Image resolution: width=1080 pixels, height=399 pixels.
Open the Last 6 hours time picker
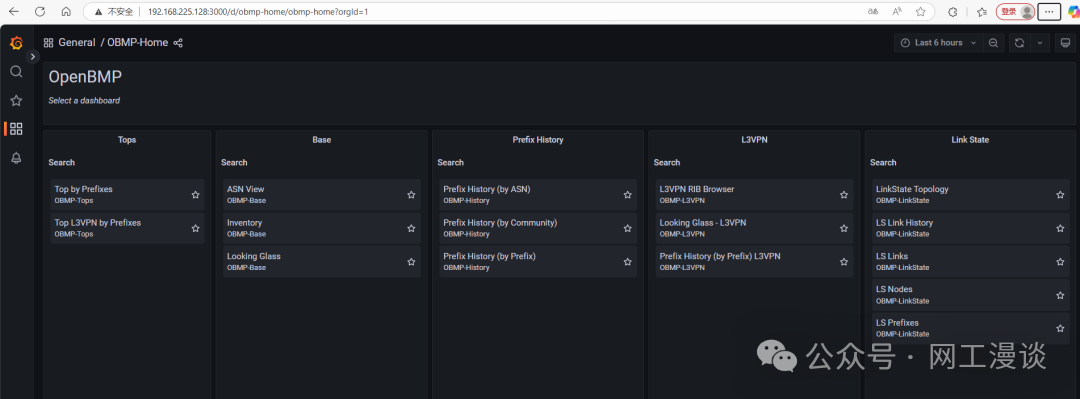pos(938,43)
